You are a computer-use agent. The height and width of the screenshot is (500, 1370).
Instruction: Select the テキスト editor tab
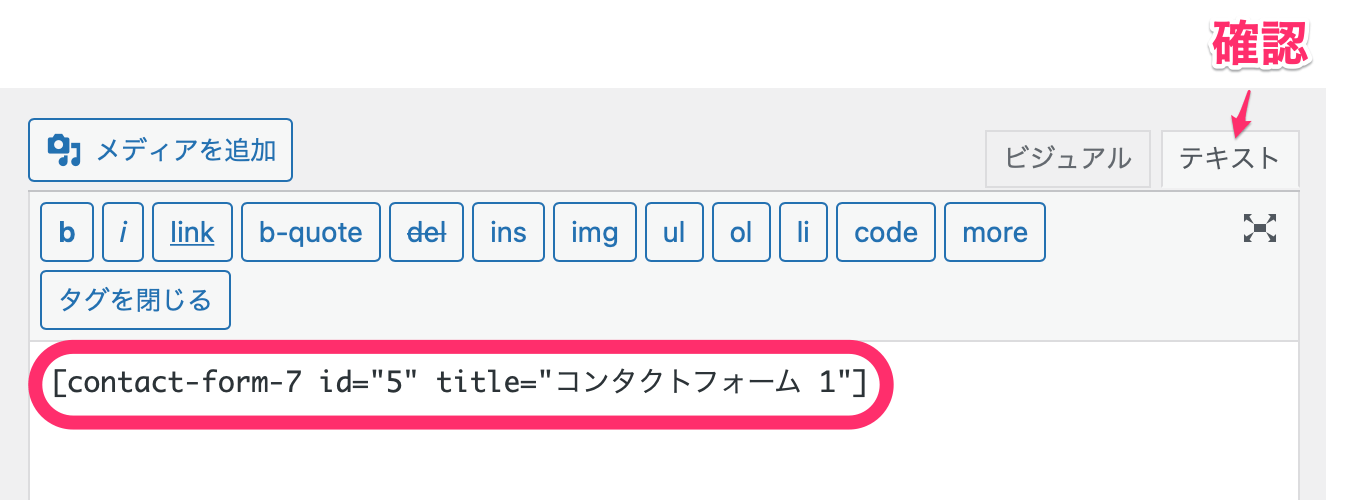click(x=1229, y=158)
